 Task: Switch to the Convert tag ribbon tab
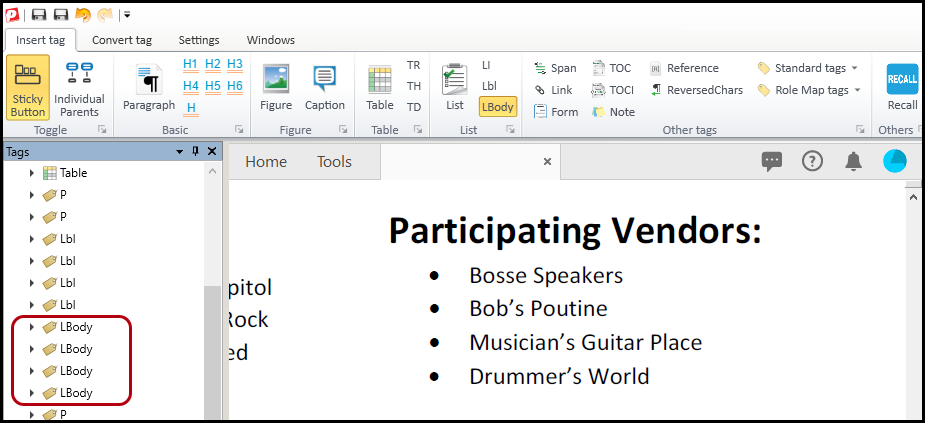(x=122, y=40)
